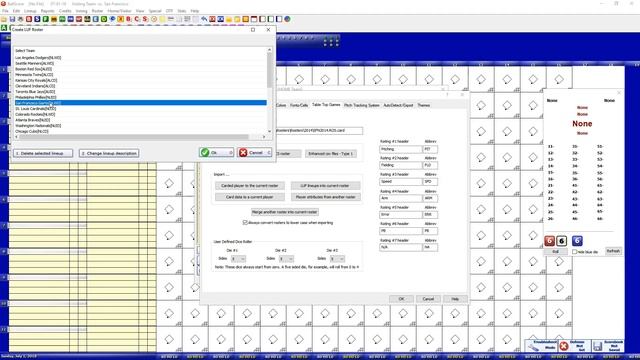Click vertical scrollbar of team list

(x=269, y=90)
